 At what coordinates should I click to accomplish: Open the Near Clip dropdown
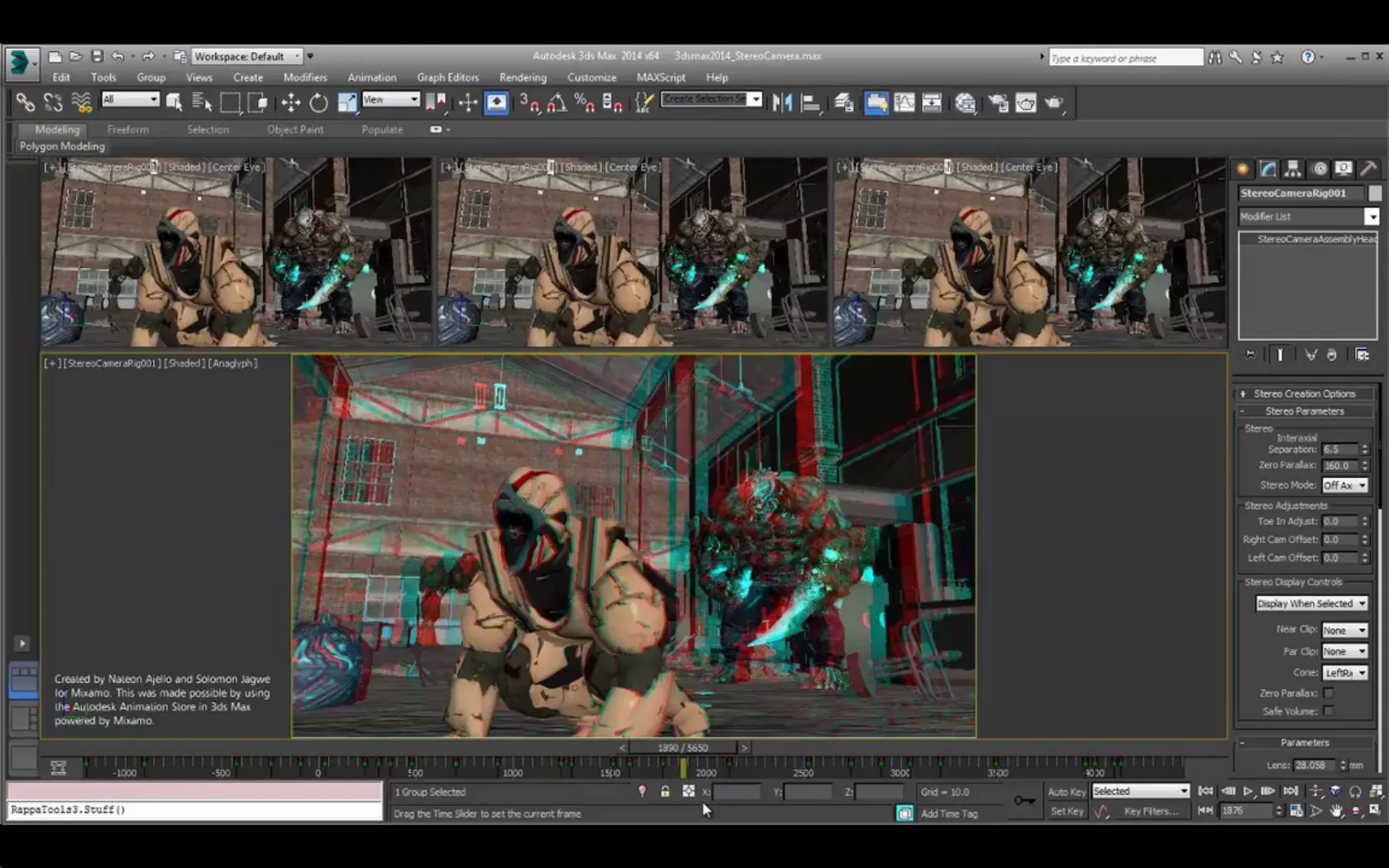[1344, 630]
